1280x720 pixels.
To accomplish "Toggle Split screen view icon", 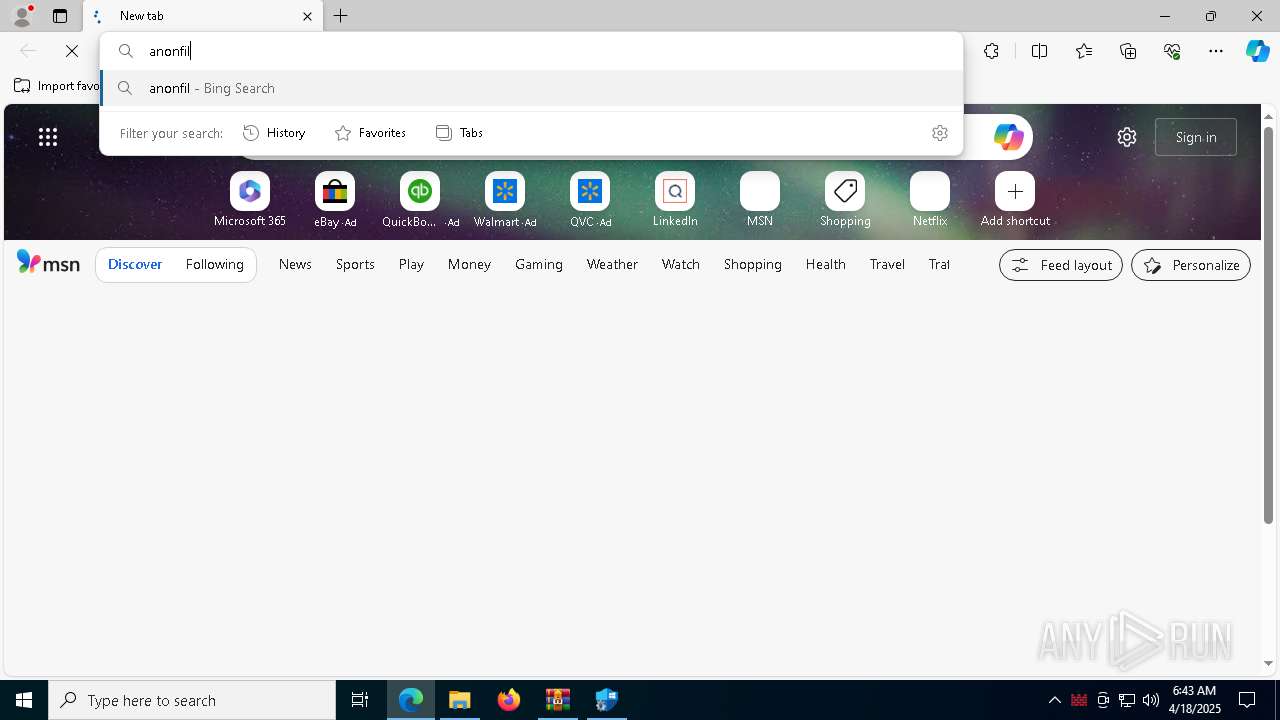I will (1039, 51).
